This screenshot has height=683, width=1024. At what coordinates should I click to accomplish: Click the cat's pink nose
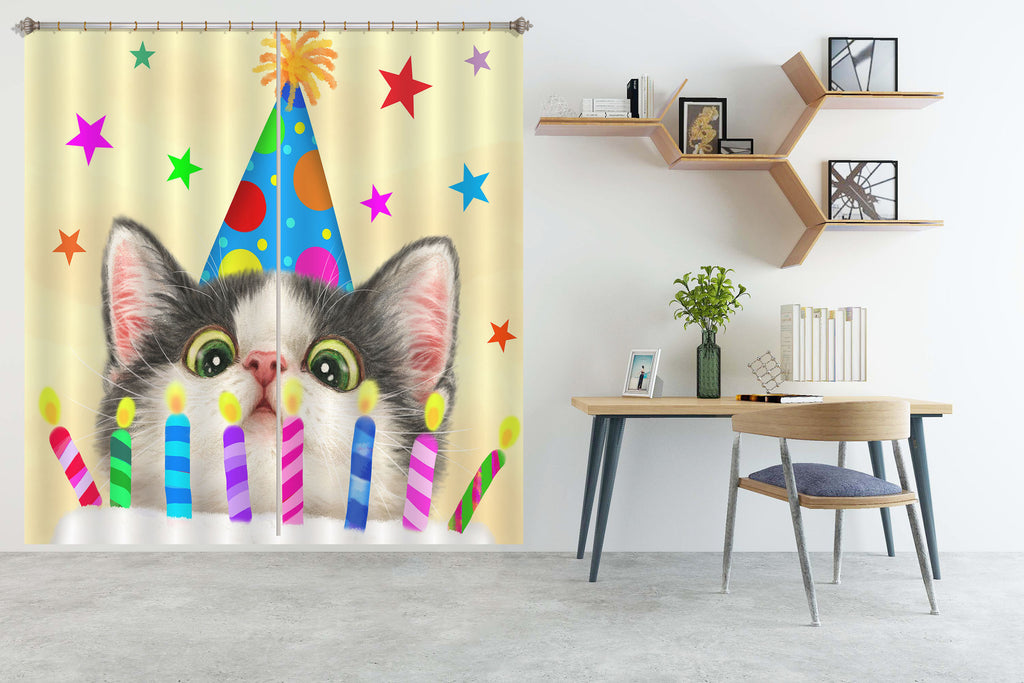(x=263, y=366)
